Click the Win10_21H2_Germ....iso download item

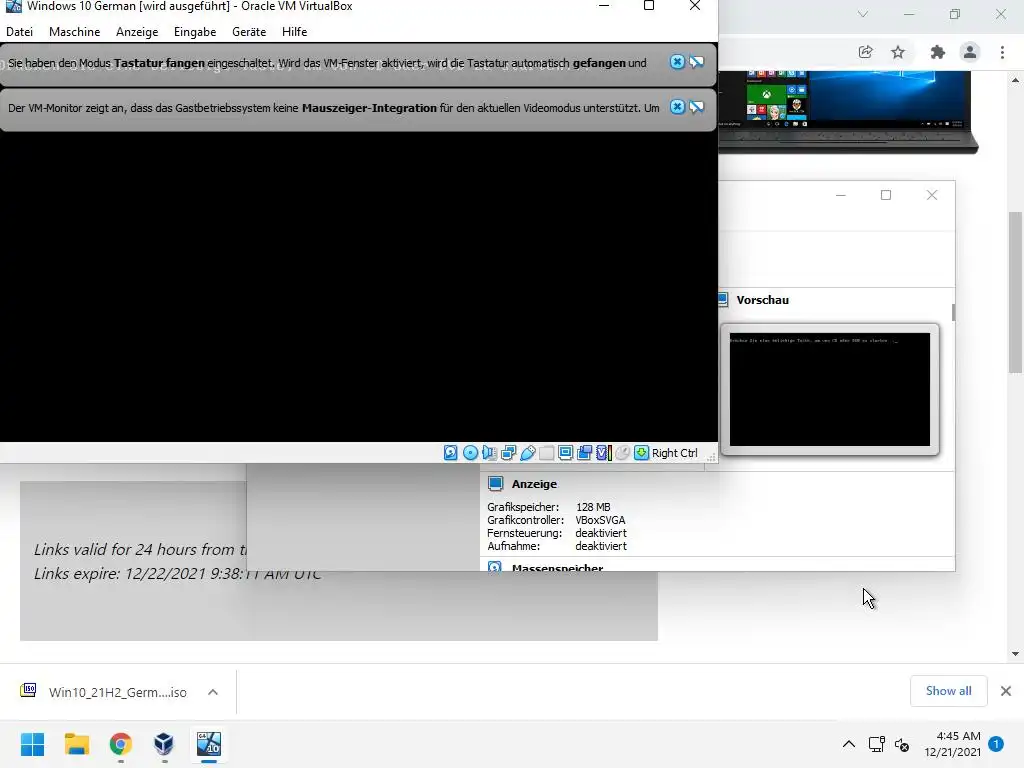(x=104, y=692)
